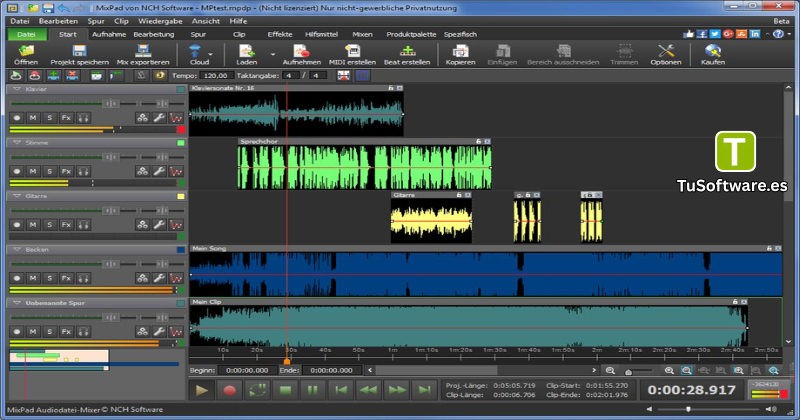Toggle the lock on Mein Song clip
The width and height of the screenshot is (800, 420).
click(769, 249)
